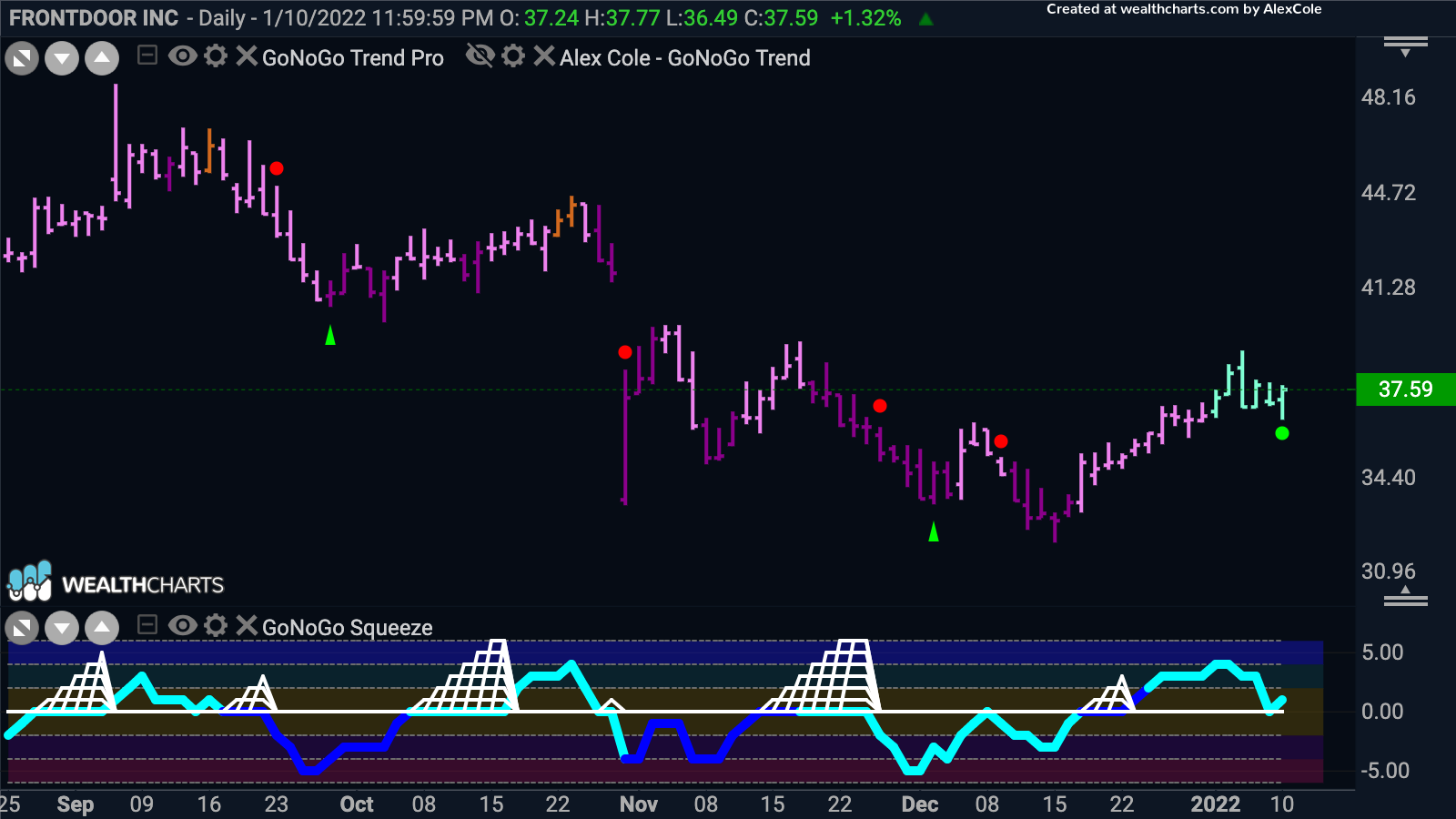Open GoNoGo Squeeze settings gear
This screenshot has height=819, width=1456.
(216, 625)
